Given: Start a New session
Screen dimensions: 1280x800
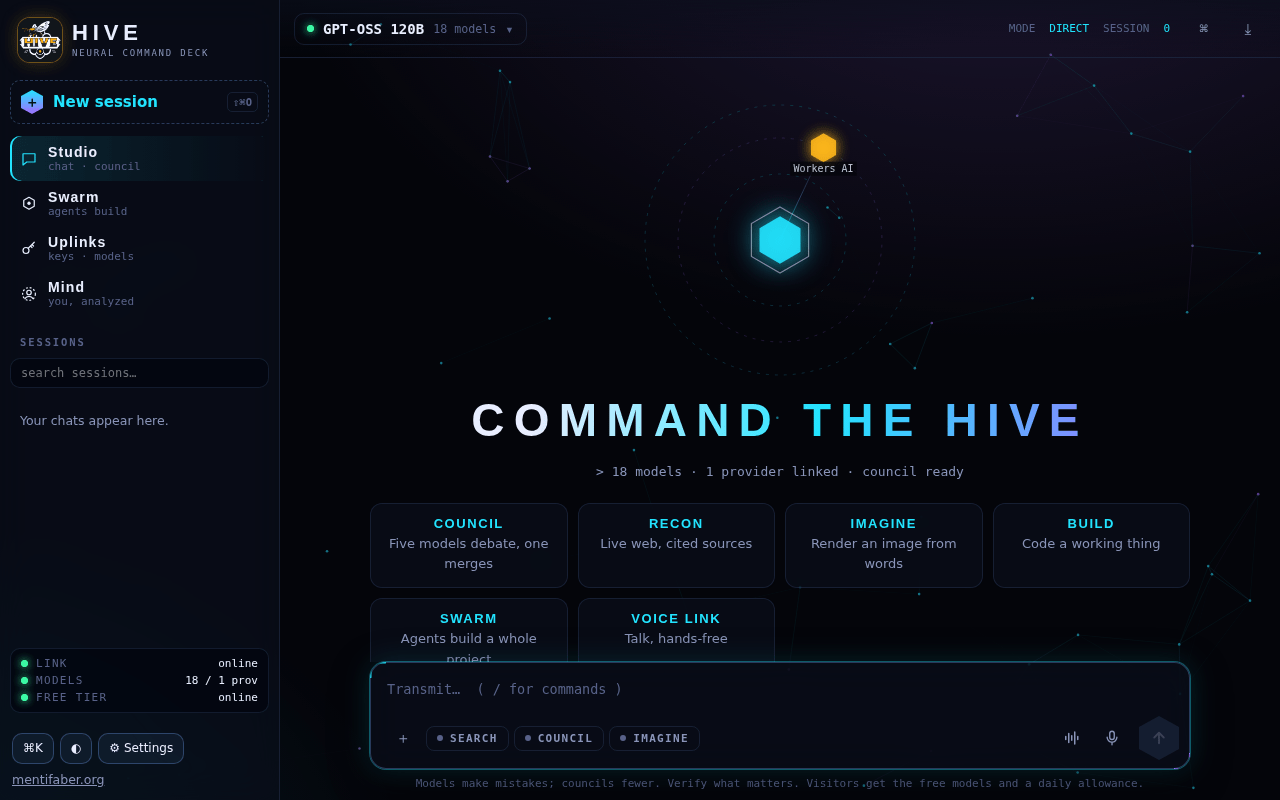Looking at the screenshot, I should coord(139,102).
